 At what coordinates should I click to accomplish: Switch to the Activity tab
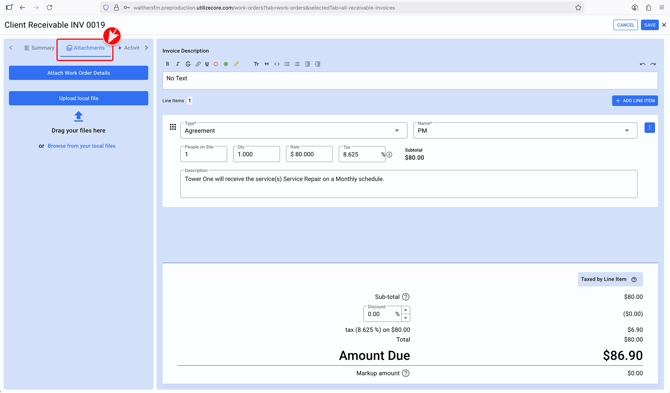[129, 48]
